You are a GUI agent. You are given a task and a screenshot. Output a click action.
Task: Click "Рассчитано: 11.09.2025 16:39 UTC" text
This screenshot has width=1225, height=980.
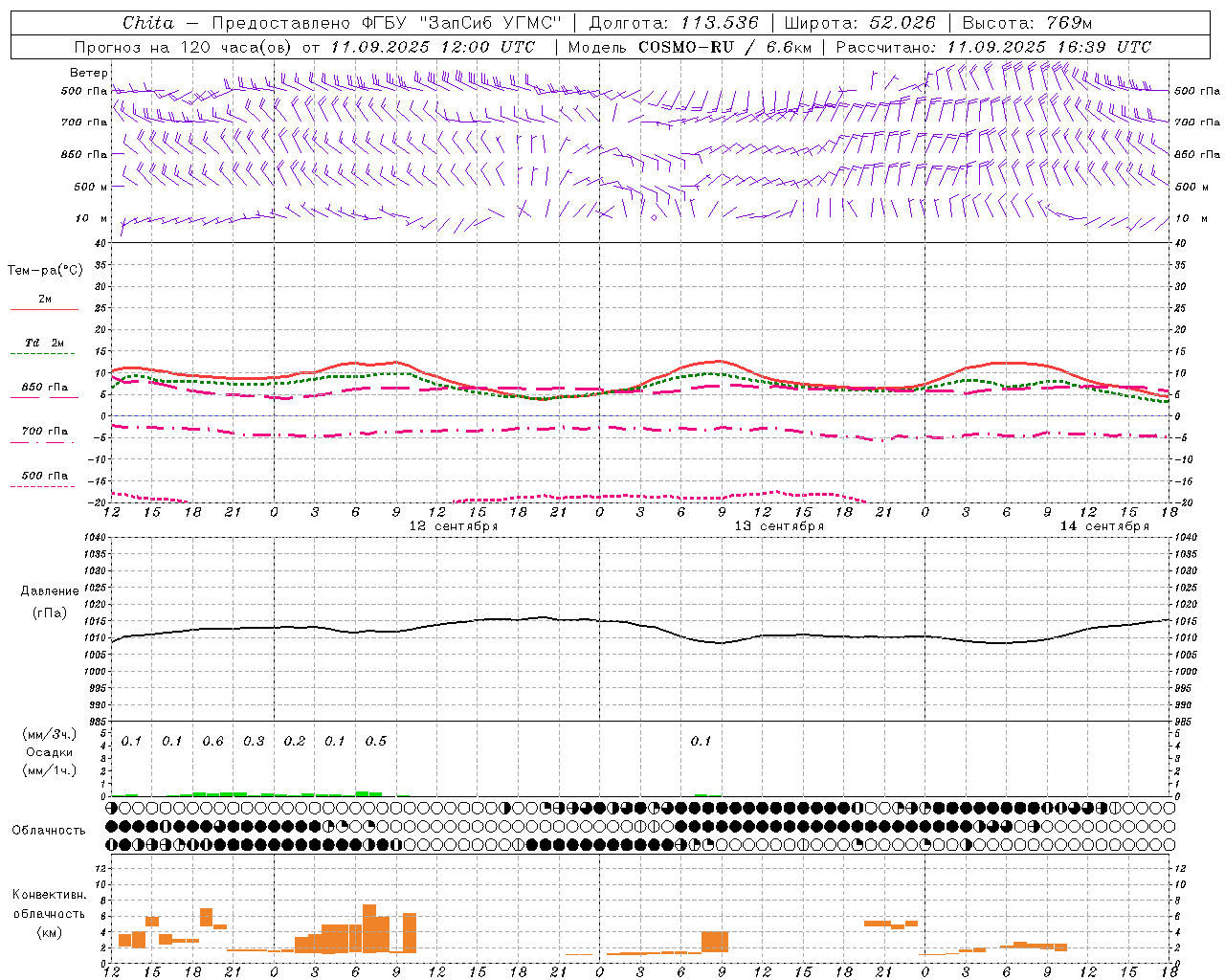[993, 47]
